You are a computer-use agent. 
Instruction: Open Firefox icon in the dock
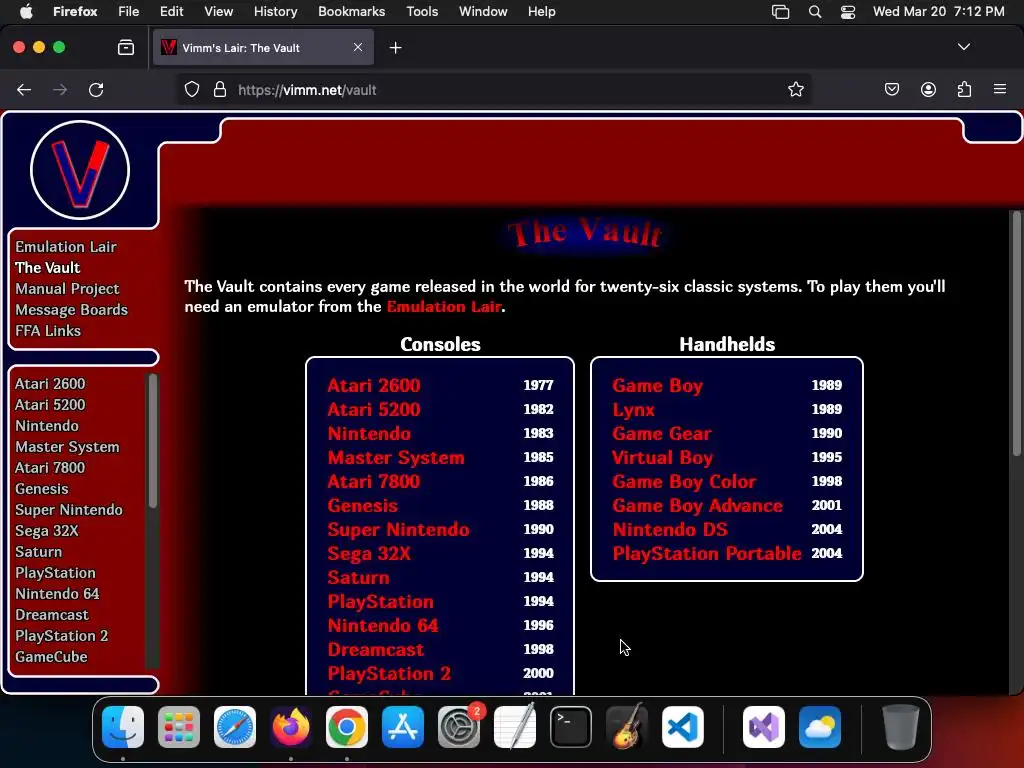point(291,727)
